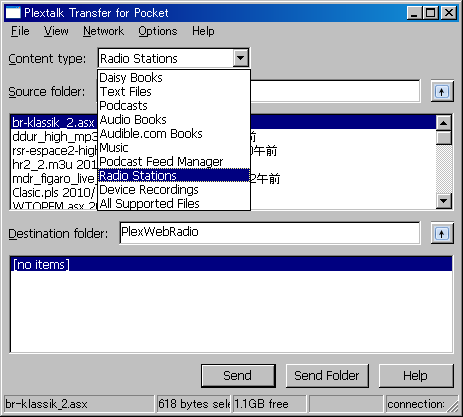Select Music content type
463x417 pixels.
tap(174, 148)
